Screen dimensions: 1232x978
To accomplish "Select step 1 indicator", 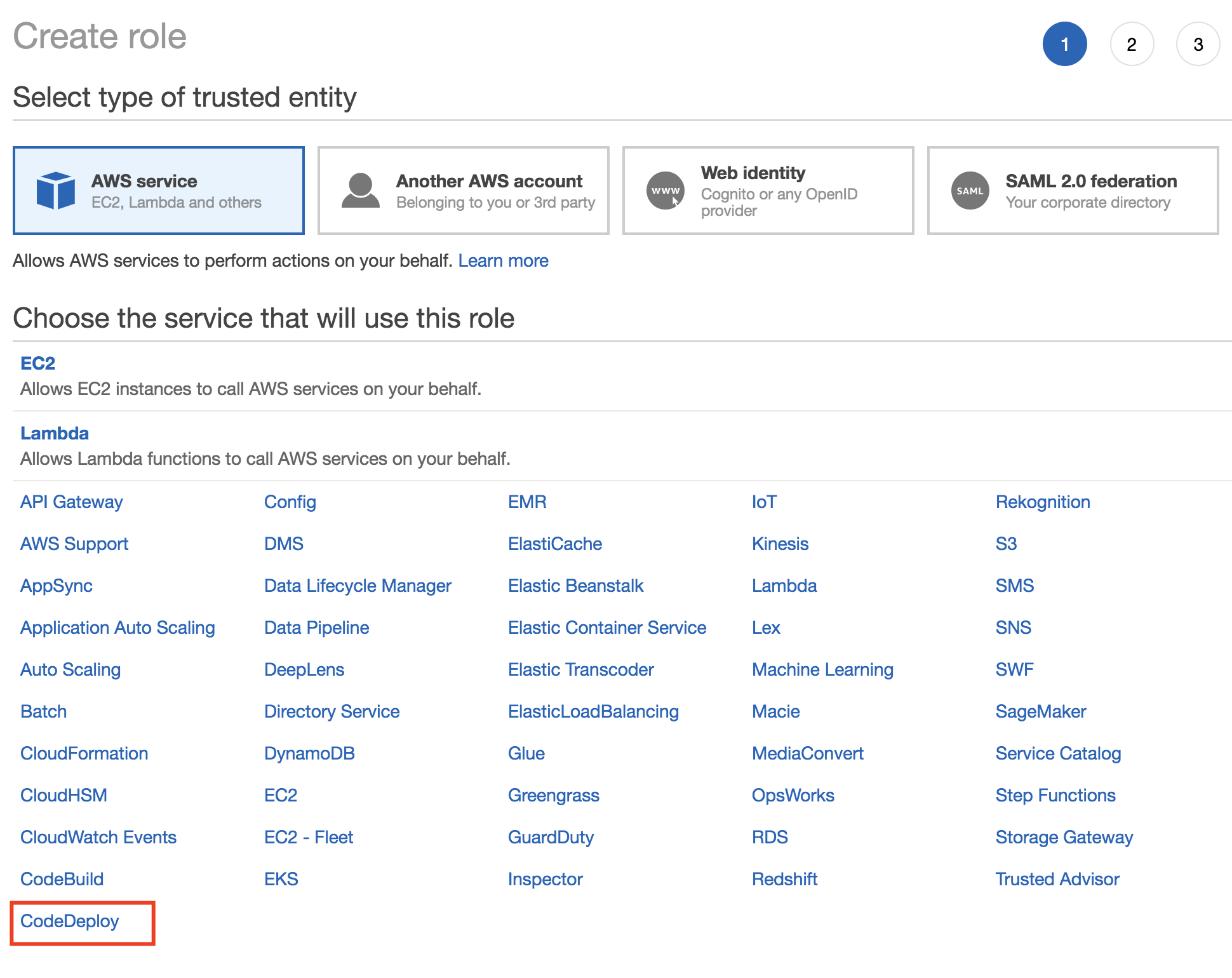I will 1065,44.
